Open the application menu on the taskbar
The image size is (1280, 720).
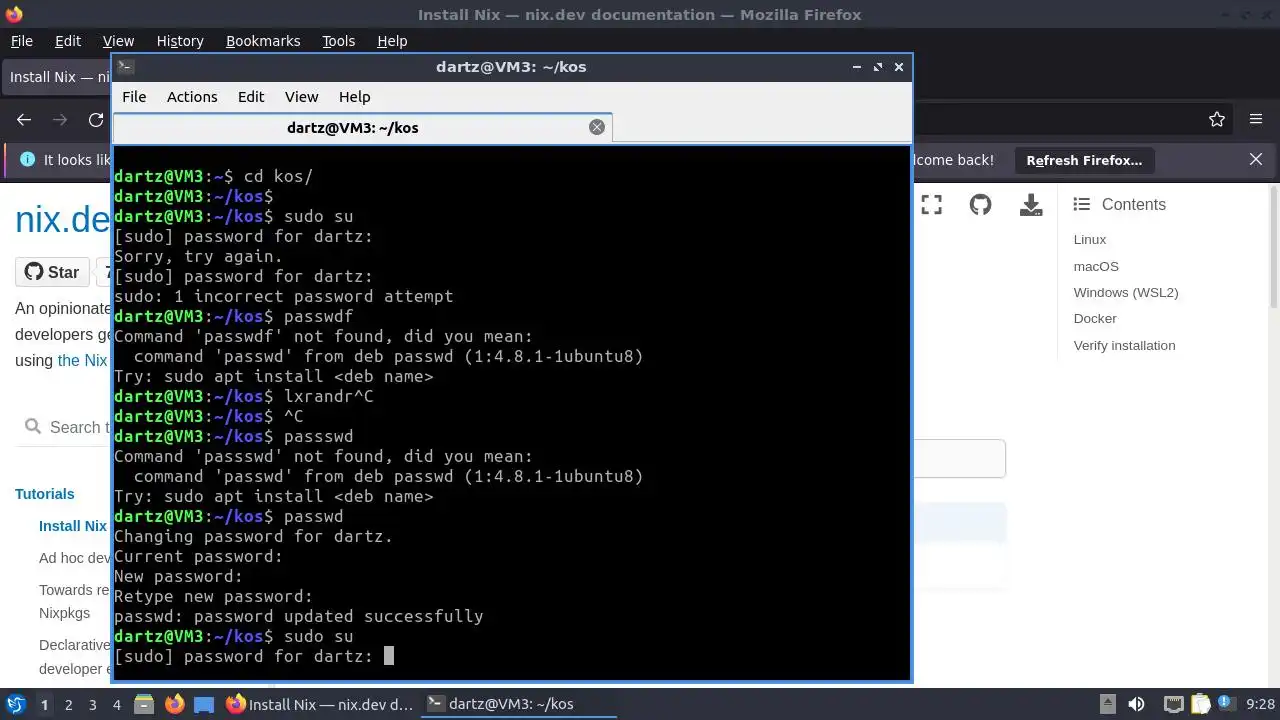pyautogui.click(x=15, y=705)
